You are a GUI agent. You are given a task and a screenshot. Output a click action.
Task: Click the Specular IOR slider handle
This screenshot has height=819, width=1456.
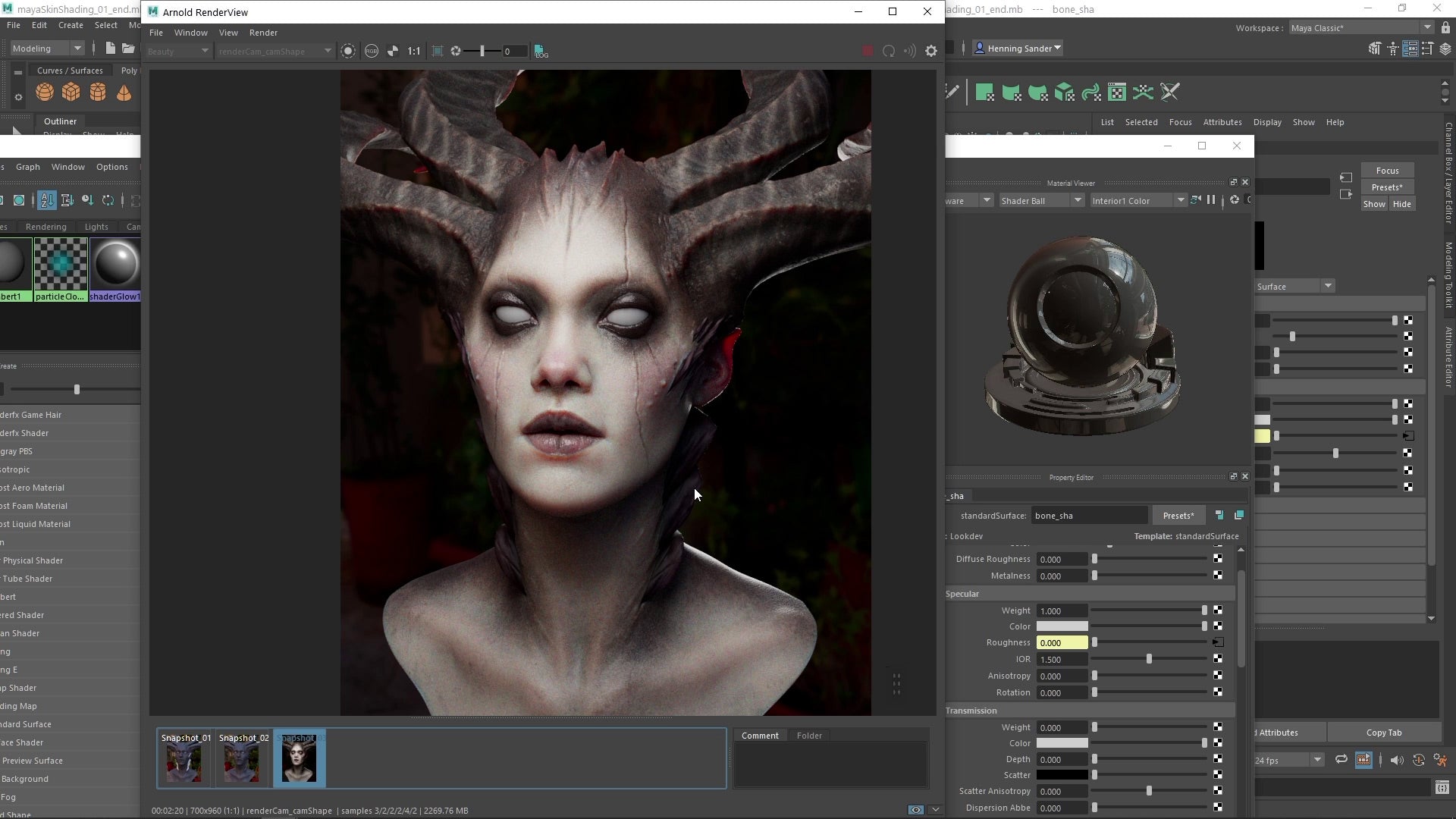[1149, 659]
